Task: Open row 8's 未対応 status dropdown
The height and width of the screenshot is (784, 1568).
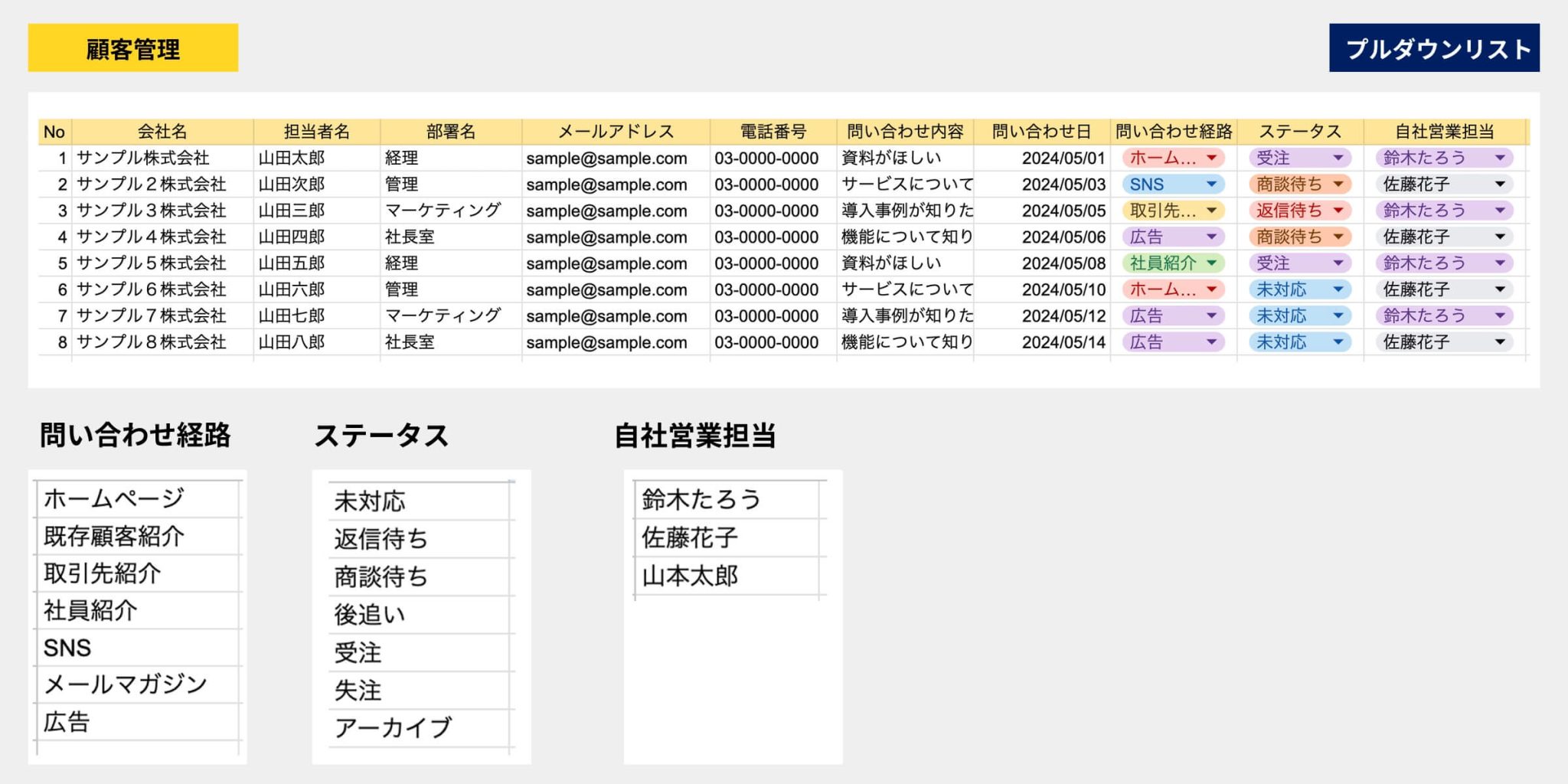Action: (1299, 342)
